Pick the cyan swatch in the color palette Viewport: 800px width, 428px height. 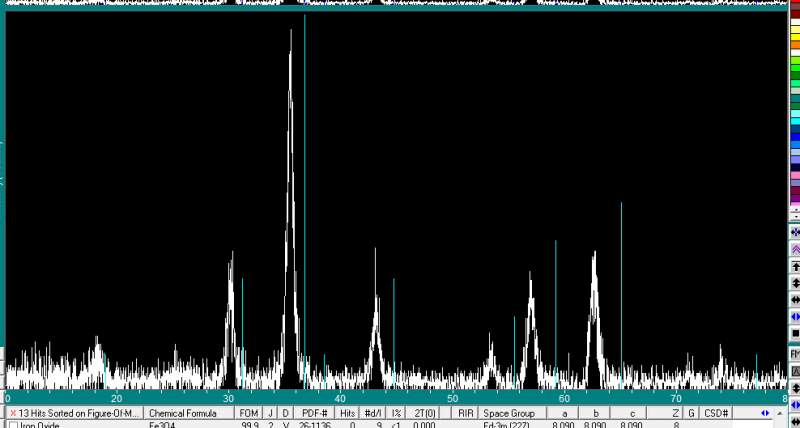[794, 121]
